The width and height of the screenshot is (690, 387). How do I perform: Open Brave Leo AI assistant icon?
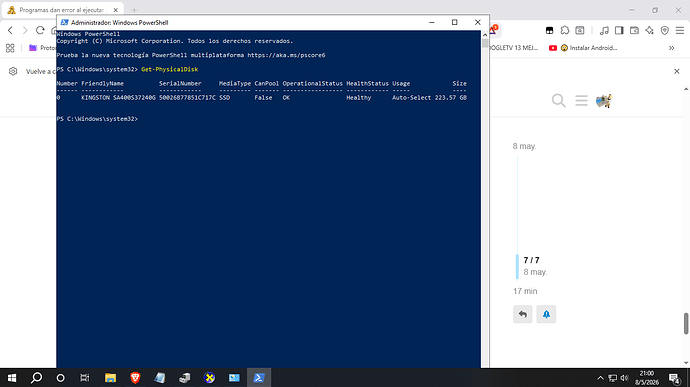[650, 30]
